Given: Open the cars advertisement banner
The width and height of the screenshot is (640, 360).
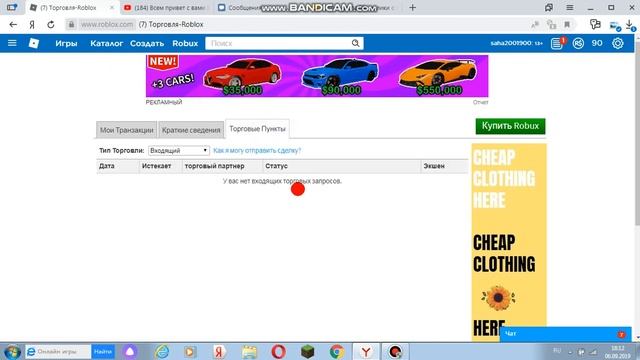Looking at the screenshot, I should 317,76.
